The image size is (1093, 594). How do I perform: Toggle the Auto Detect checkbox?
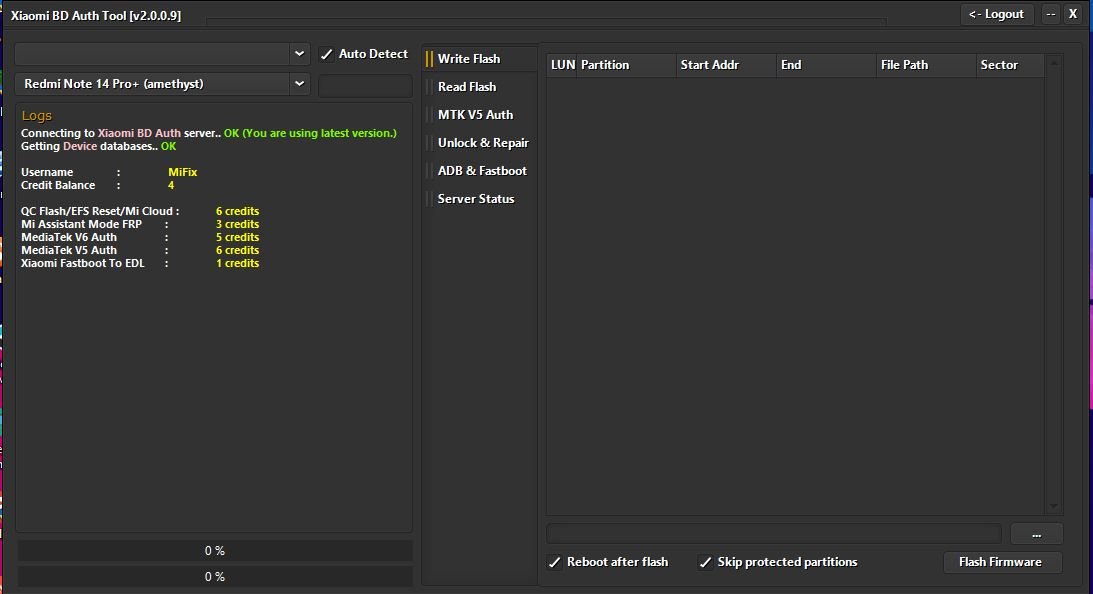pyautogui.click(x=326, y=54)
